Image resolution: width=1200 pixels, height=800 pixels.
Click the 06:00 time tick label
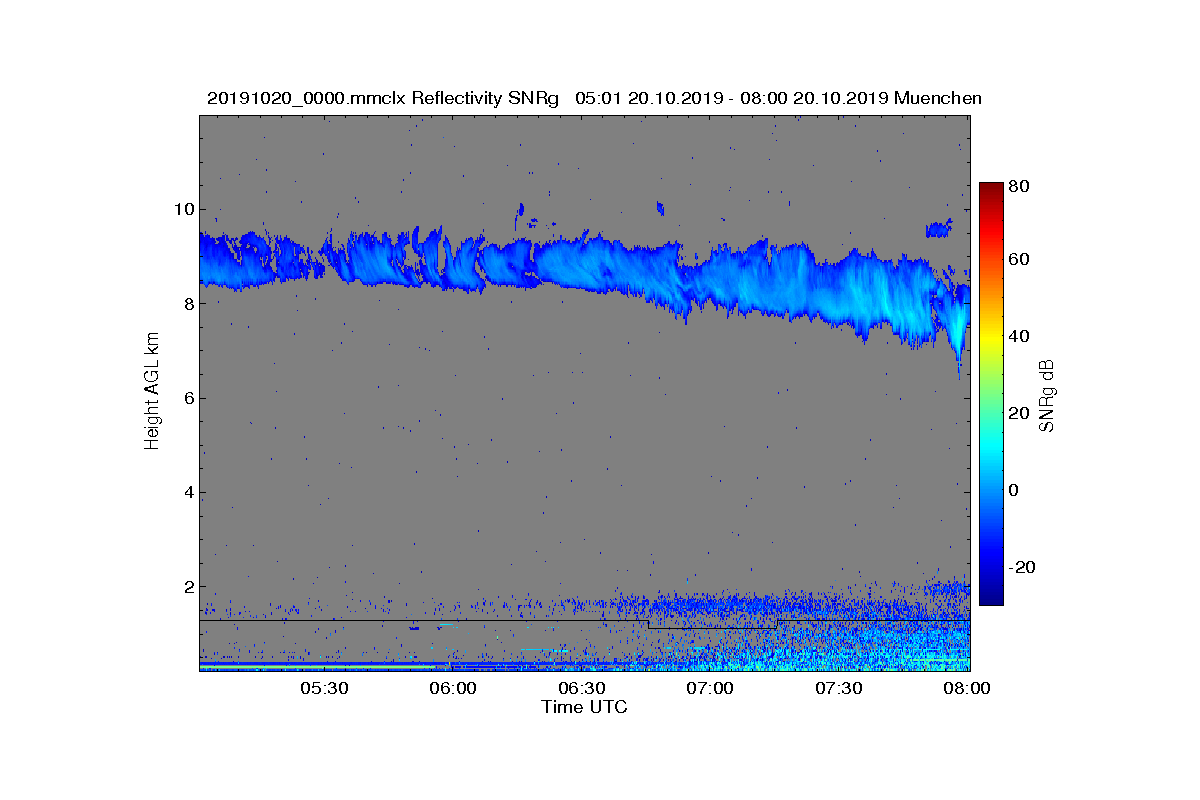(x=455, y=689)
